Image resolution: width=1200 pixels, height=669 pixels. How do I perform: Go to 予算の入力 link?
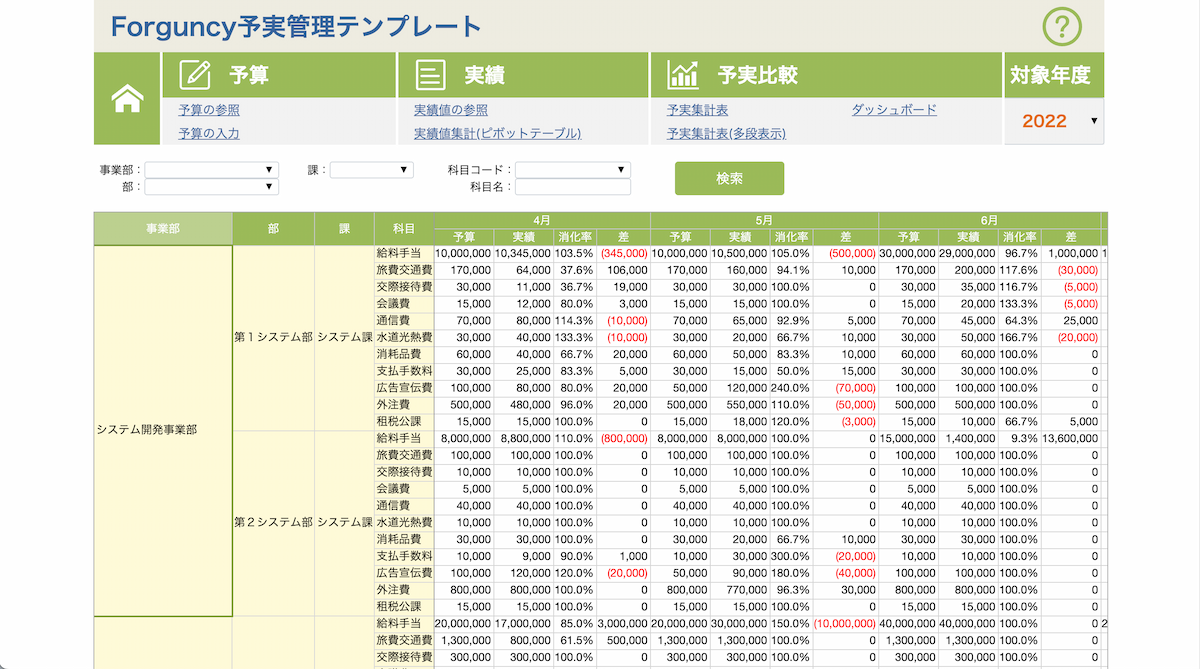(x=209, y=133)
